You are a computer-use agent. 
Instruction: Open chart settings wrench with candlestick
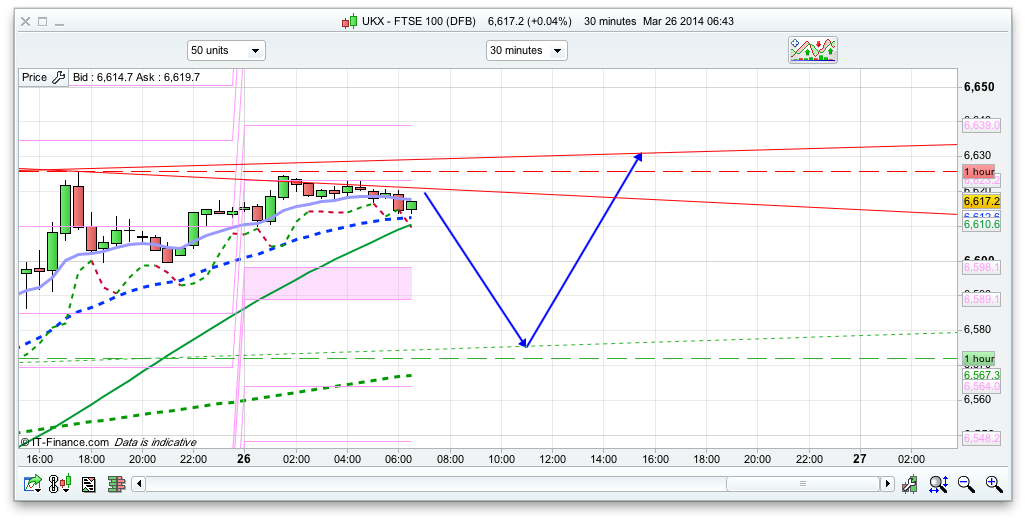(x=911, y=484)
